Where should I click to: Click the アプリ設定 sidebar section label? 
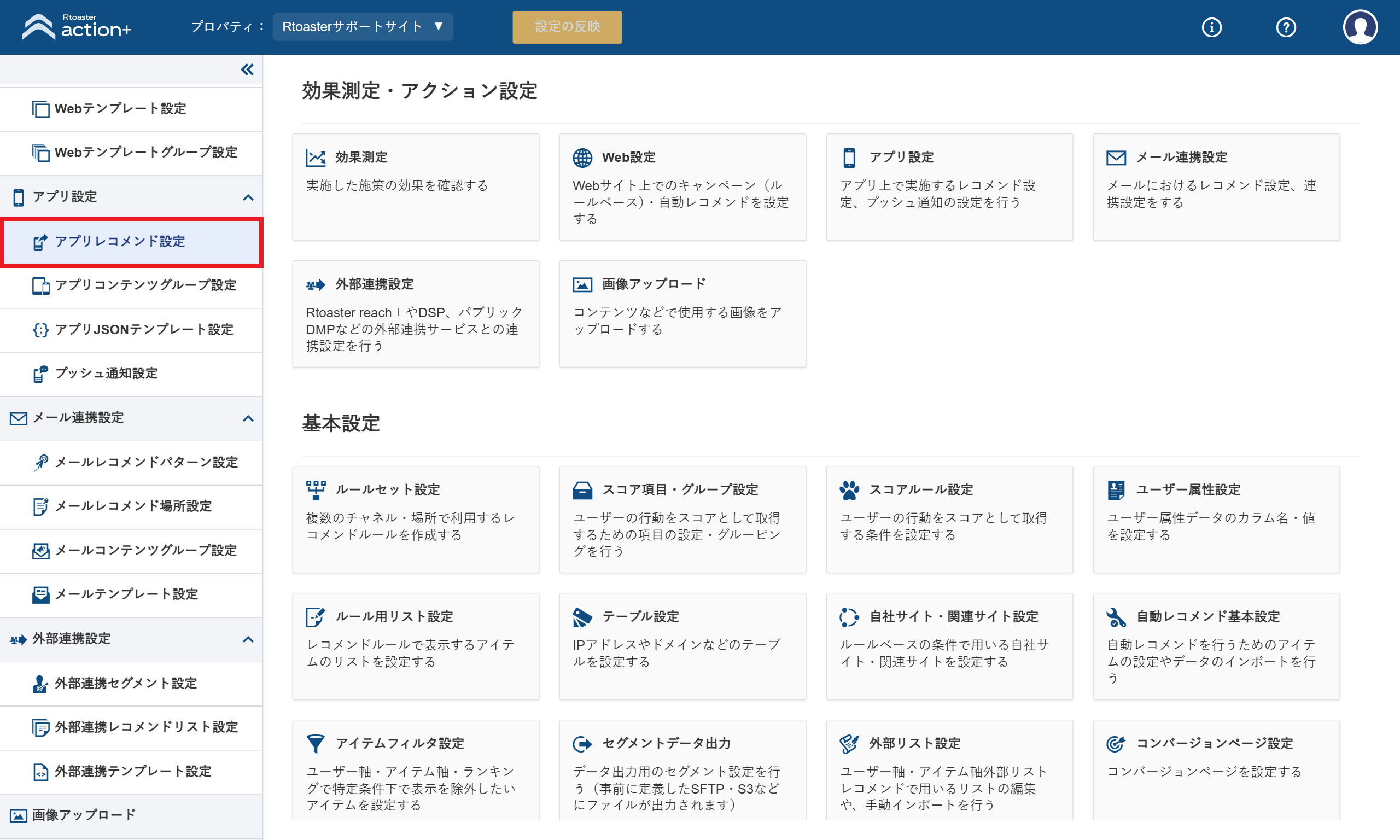point(65,196)
